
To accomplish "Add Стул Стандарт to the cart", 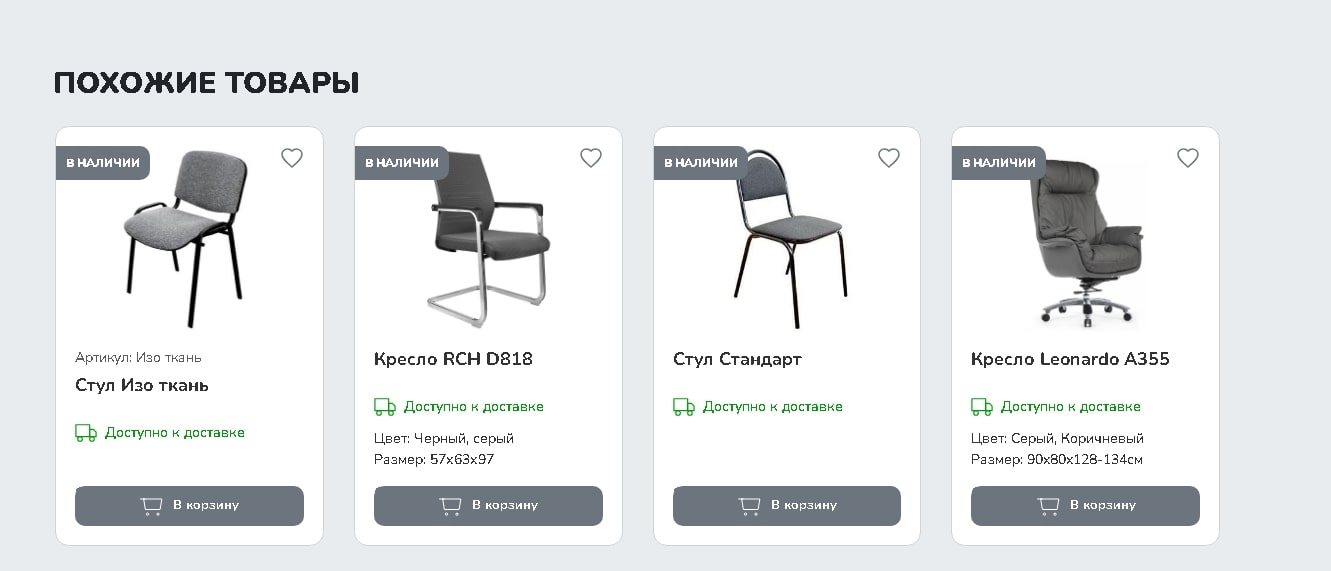I will pyautogui.click(x=787, y=506).
